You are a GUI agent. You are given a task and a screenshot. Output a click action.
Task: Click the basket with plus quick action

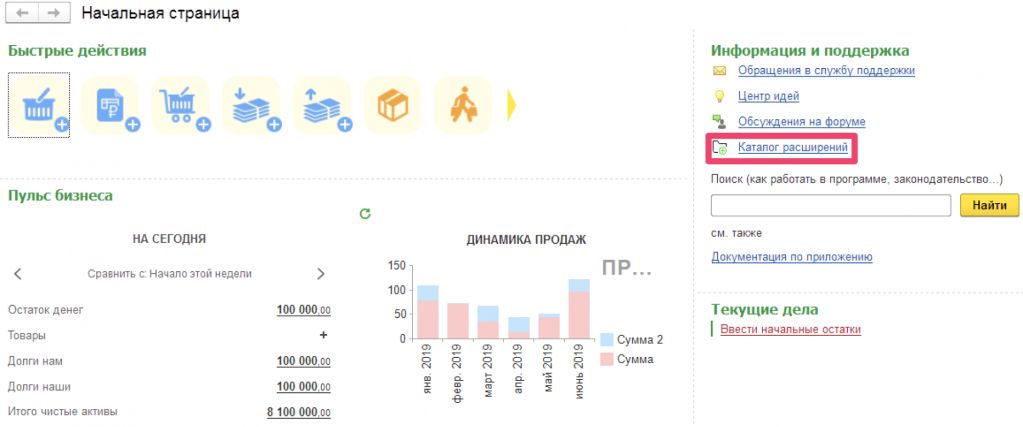39,105
